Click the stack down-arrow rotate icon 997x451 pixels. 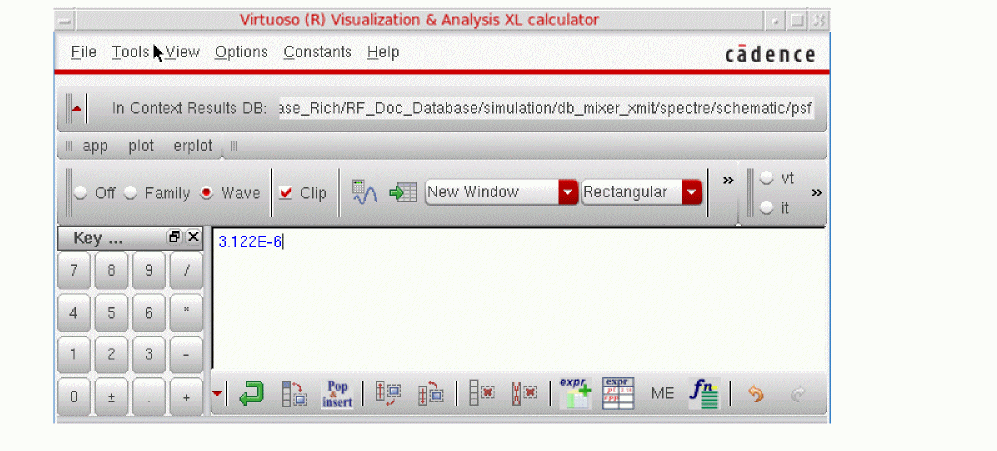(430, 394)
